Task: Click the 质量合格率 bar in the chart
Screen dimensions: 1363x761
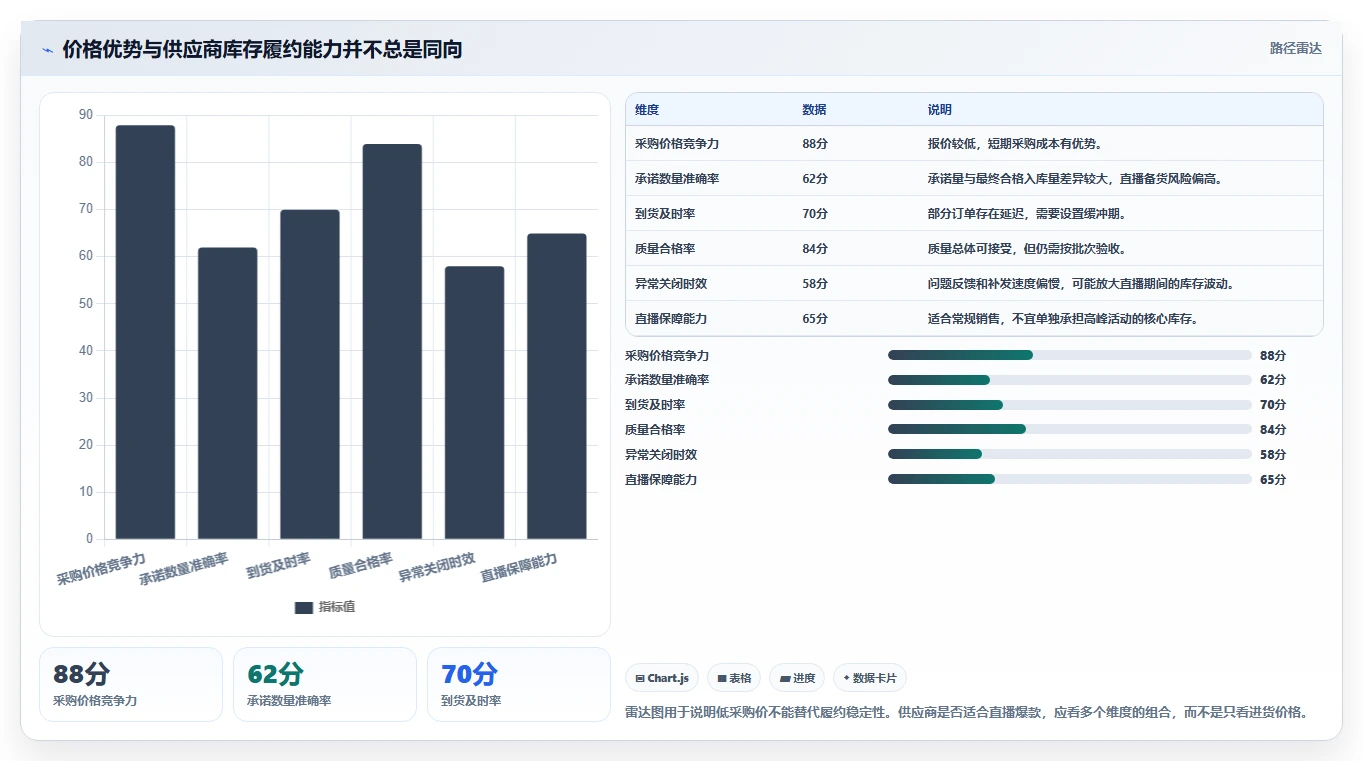Action: (392, 341)
